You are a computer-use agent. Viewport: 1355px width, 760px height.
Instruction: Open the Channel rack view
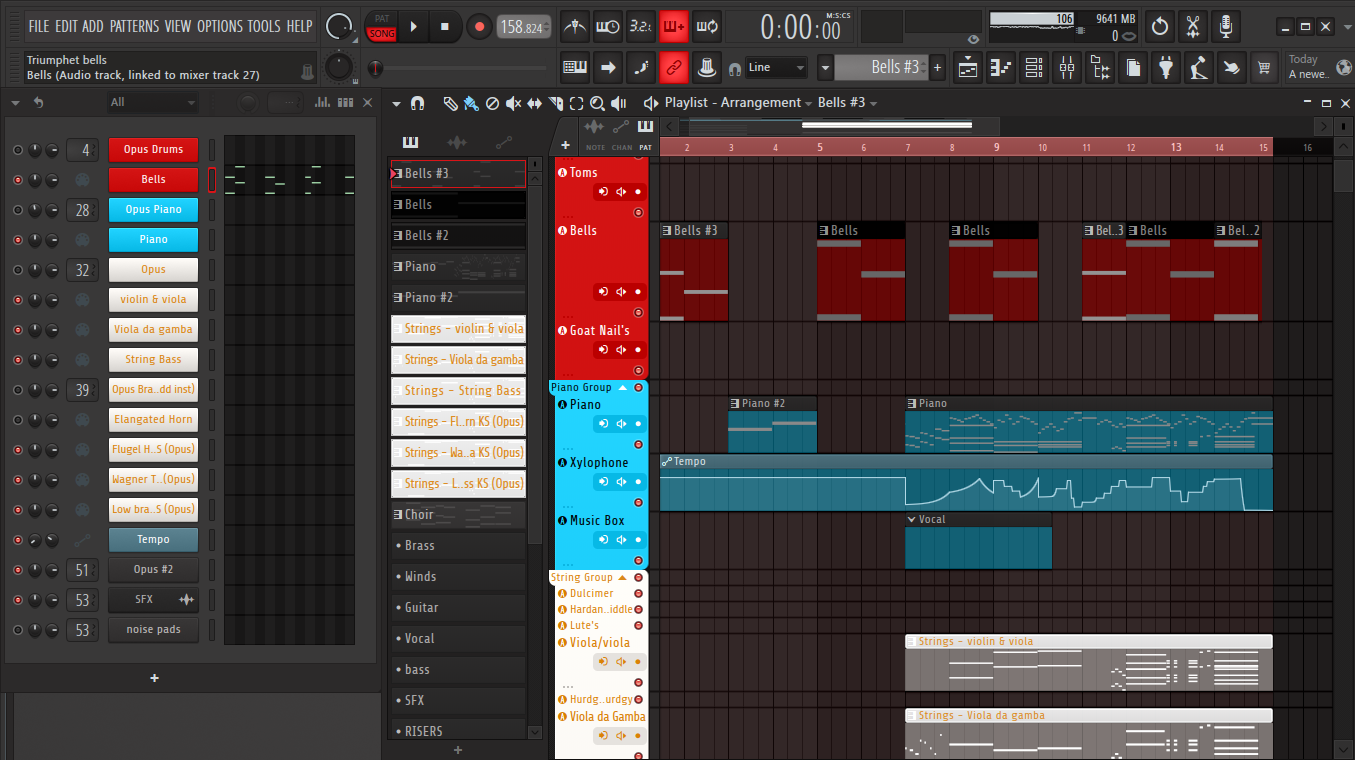1034,67
